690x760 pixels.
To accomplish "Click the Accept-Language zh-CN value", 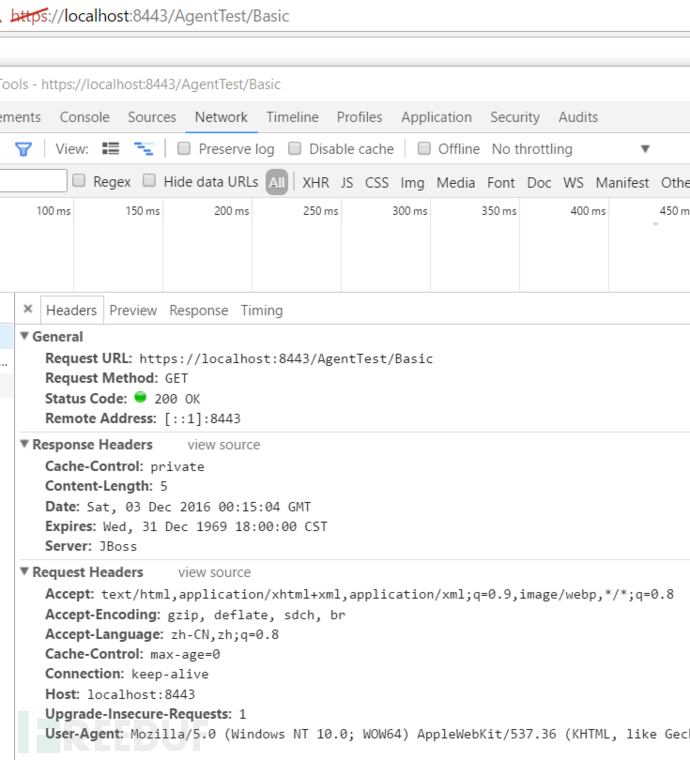I will [225, 634].
